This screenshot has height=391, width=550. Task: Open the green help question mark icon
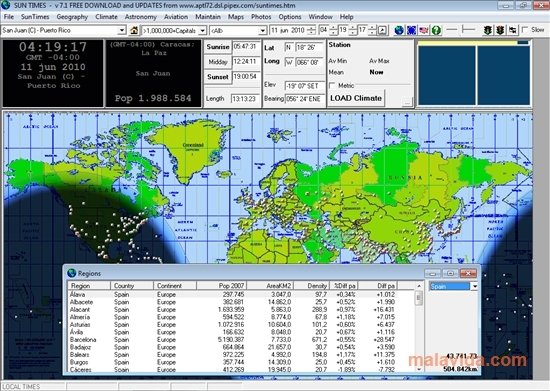click(x=436, y=31)
